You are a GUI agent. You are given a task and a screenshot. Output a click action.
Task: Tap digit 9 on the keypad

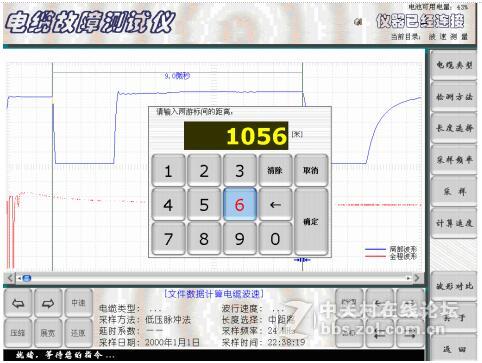(x=240, y=239)
